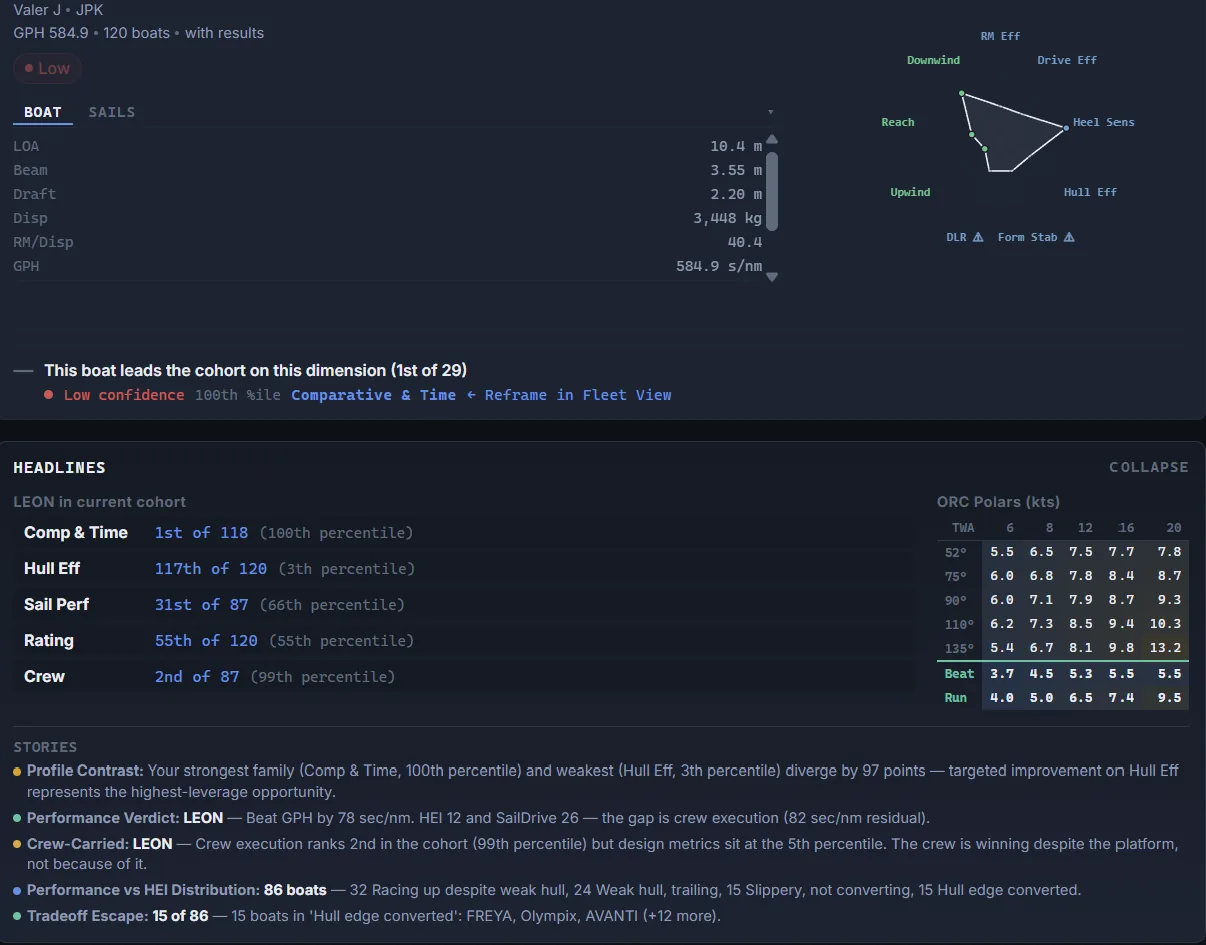1206x945 pixels.
Task: Click the Draft 2.20 m value
Action: pos(736,194)
